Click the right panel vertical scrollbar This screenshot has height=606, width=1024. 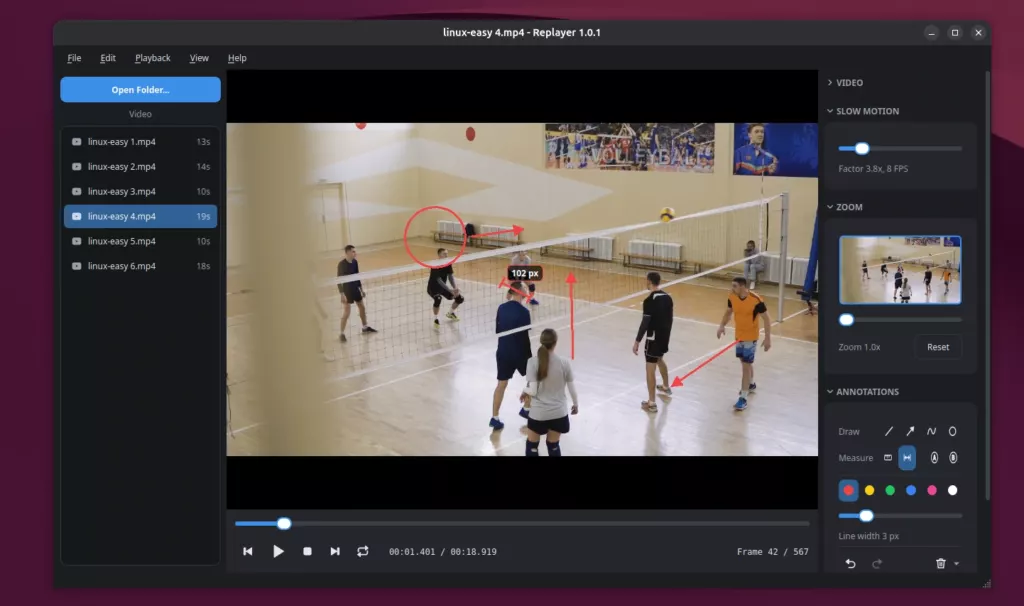tap(987, 286)
